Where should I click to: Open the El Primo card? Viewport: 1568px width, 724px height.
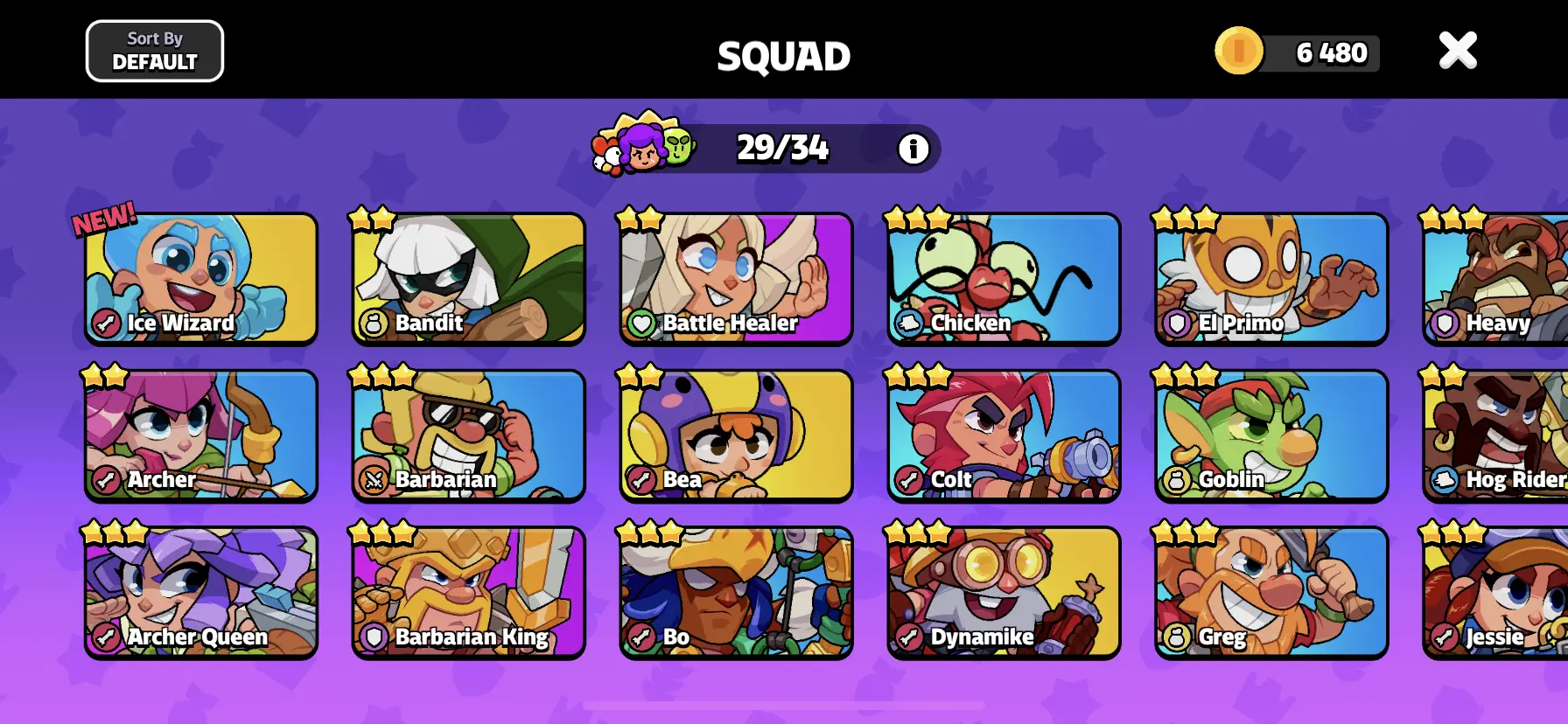(1272, 278)
